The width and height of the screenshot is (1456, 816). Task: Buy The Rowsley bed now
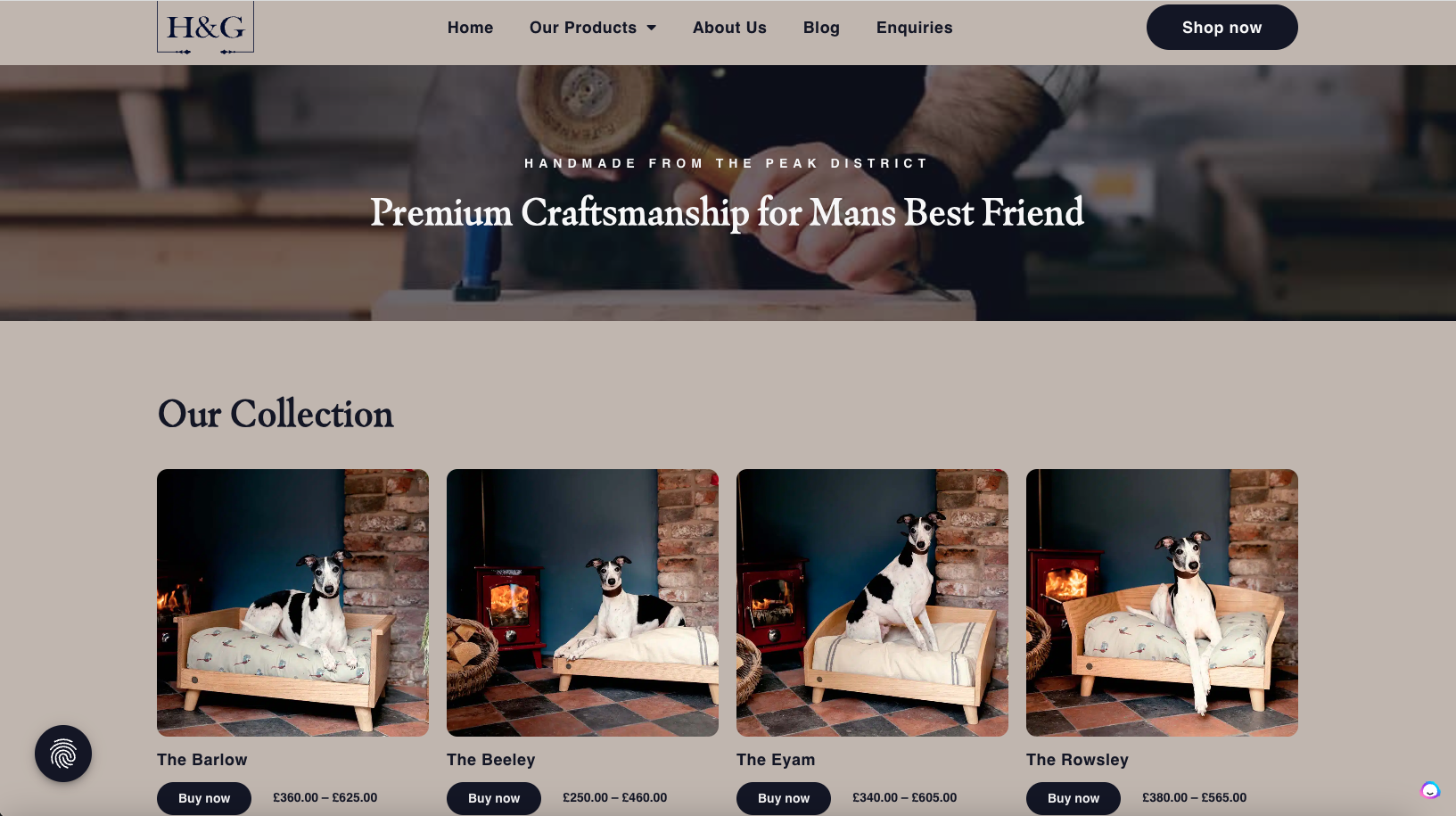[x=1073, y=798]
